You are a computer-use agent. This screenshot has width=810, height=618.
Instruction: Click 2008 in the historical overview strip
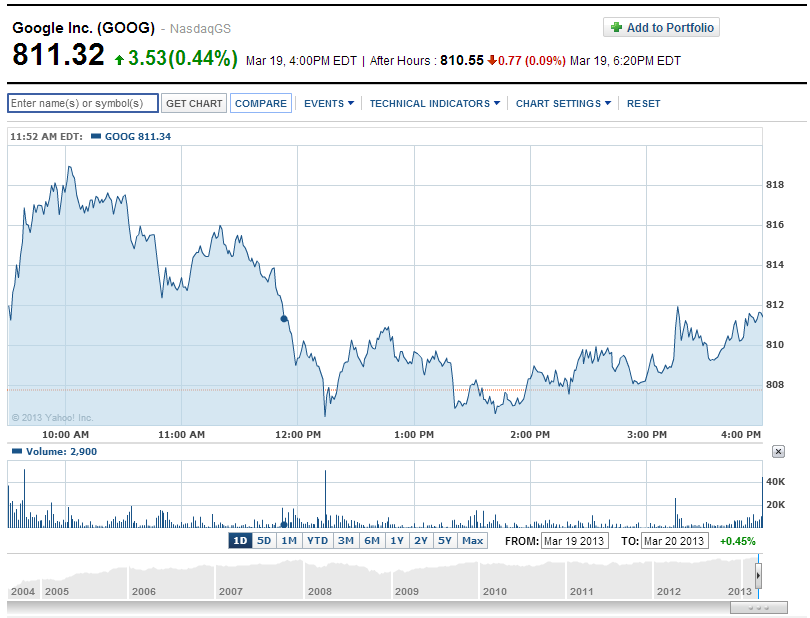[320, 591]
